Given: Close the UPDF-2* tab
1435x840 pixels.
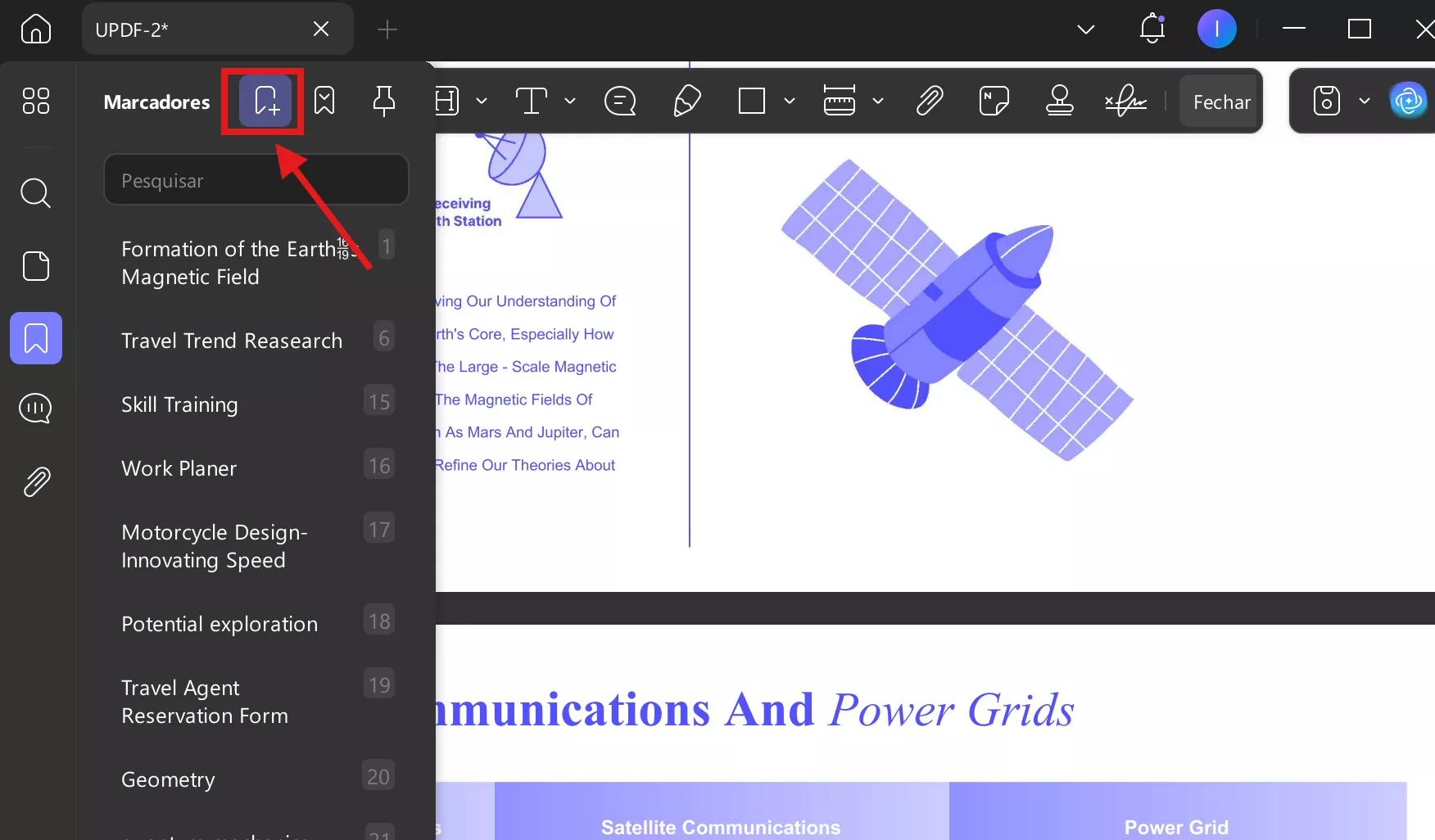Looking at the screenshot, I should (x=321, y=29).
